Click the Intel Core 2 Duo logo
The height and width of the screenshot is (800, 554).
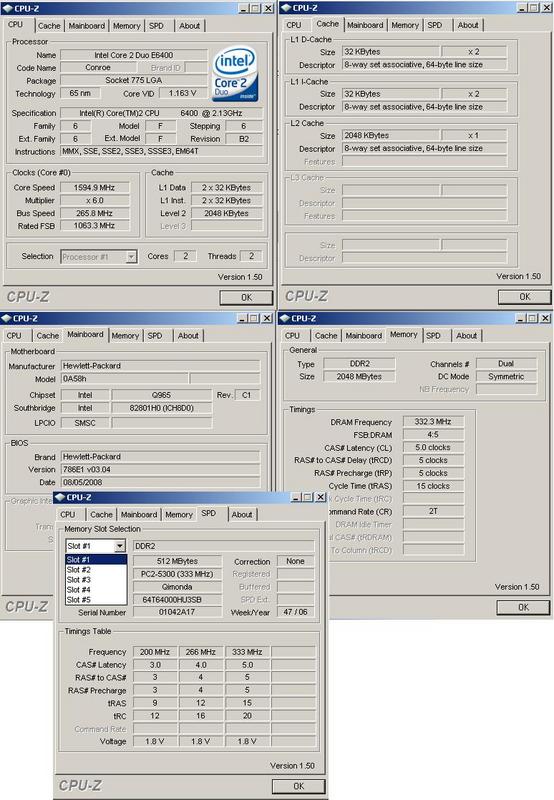[x=235, y=74]
